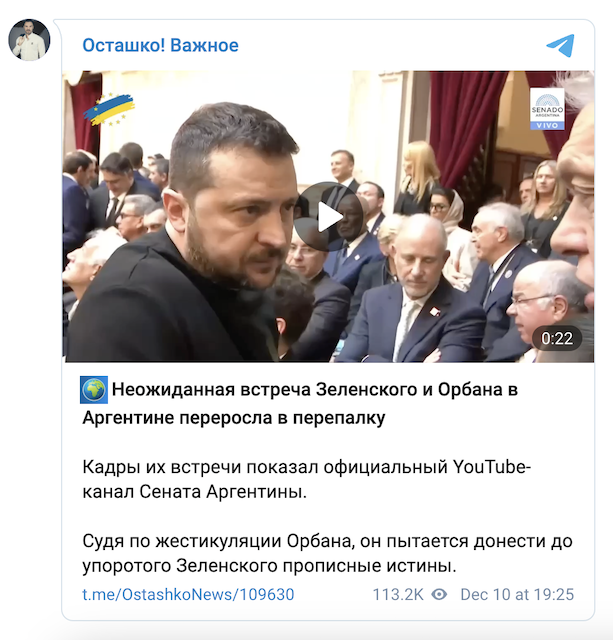The height and width of the screenshot is (640, 613).
Task: Open the channel profile avatar
Action: click(29, 40)
